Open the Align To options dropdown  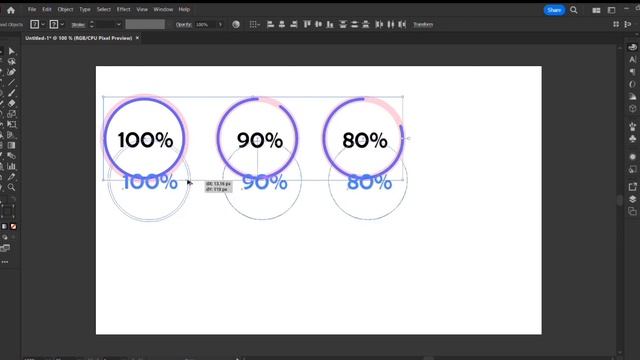point(255,24)
